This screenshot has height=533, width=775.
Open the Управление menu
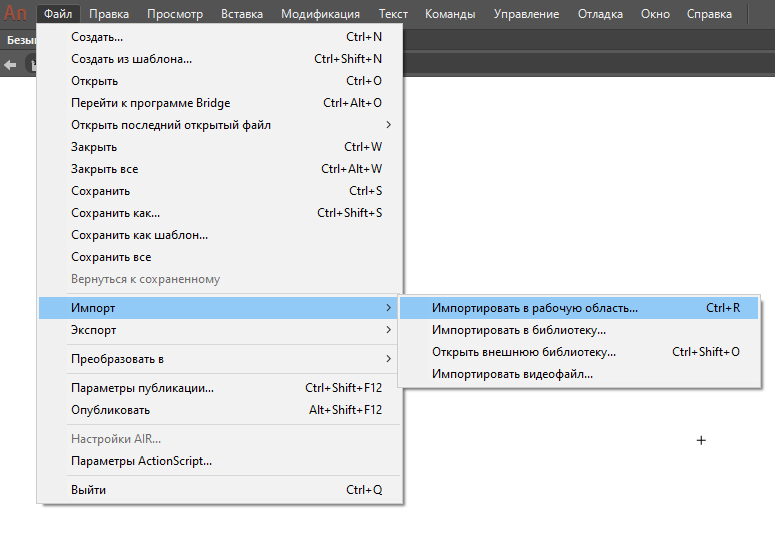tap(526, 14)
